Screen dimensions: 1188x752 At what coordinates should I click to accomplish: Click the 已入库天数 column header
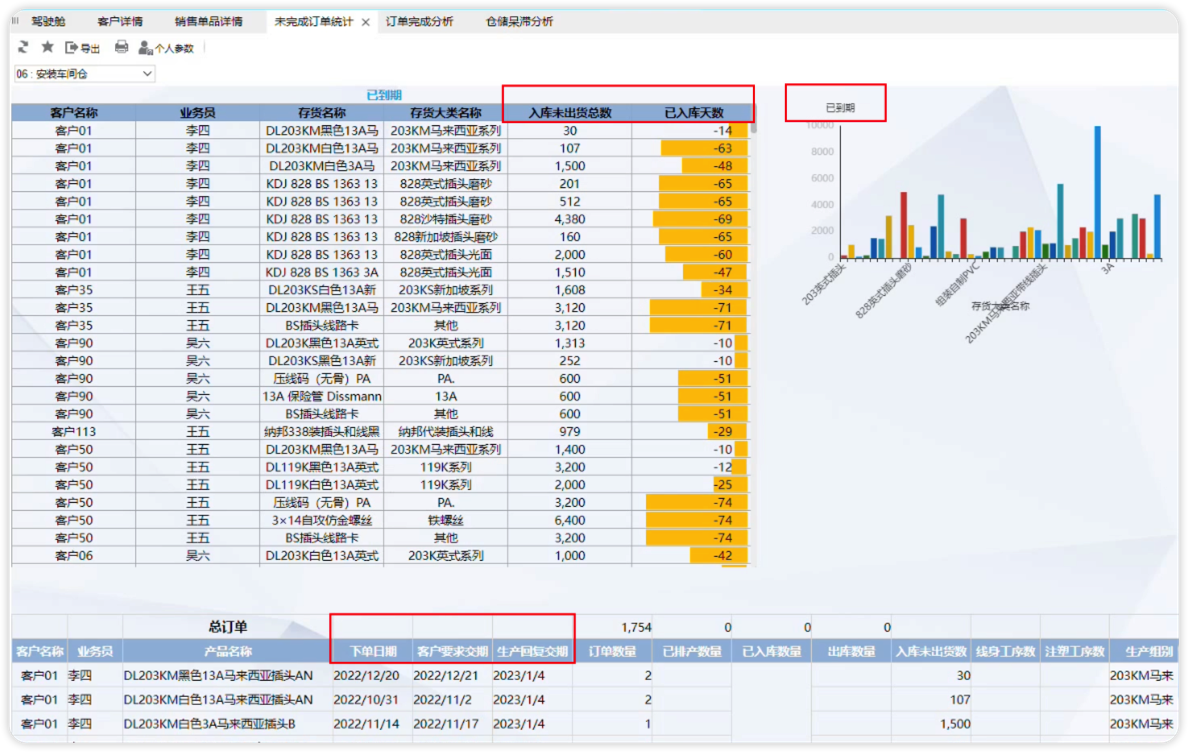[x=693, y=112]
